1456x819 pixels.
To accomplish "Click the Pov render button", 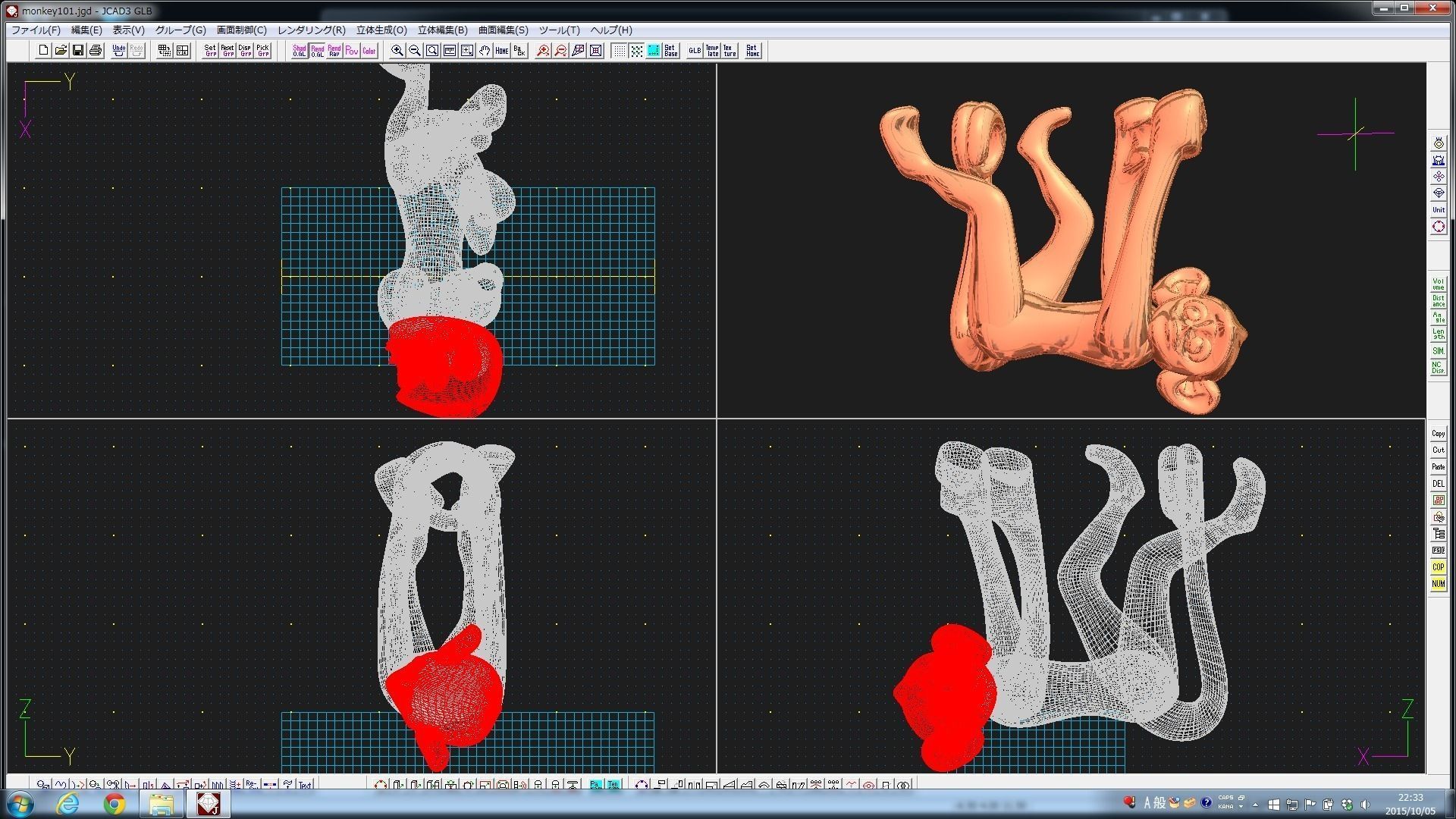I will [x=352, y=51].
